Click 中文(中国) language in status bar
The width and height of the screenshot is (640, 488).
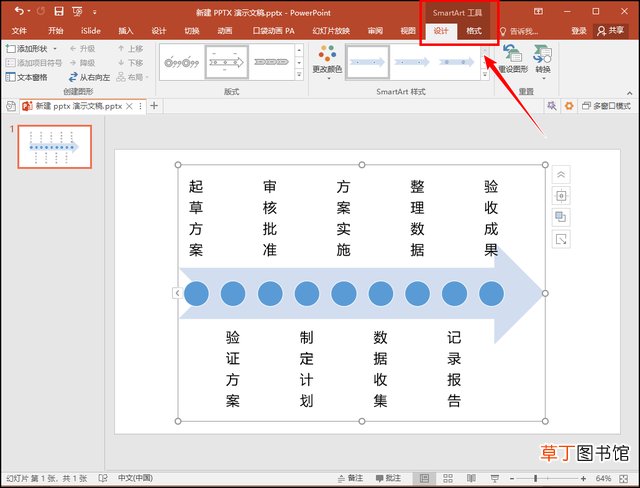[135, 478]
